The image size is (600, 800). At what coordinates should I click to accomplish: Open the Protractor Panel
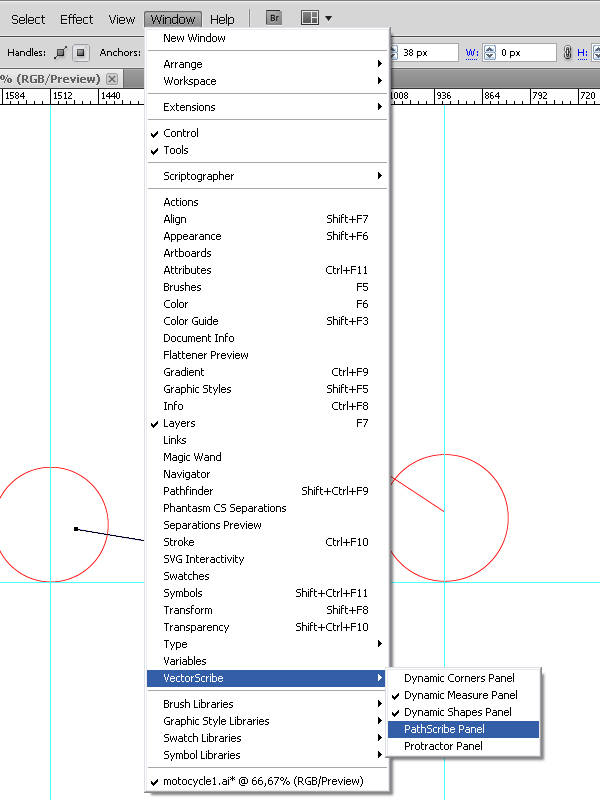pyautogui.click(x=463, y=746)
